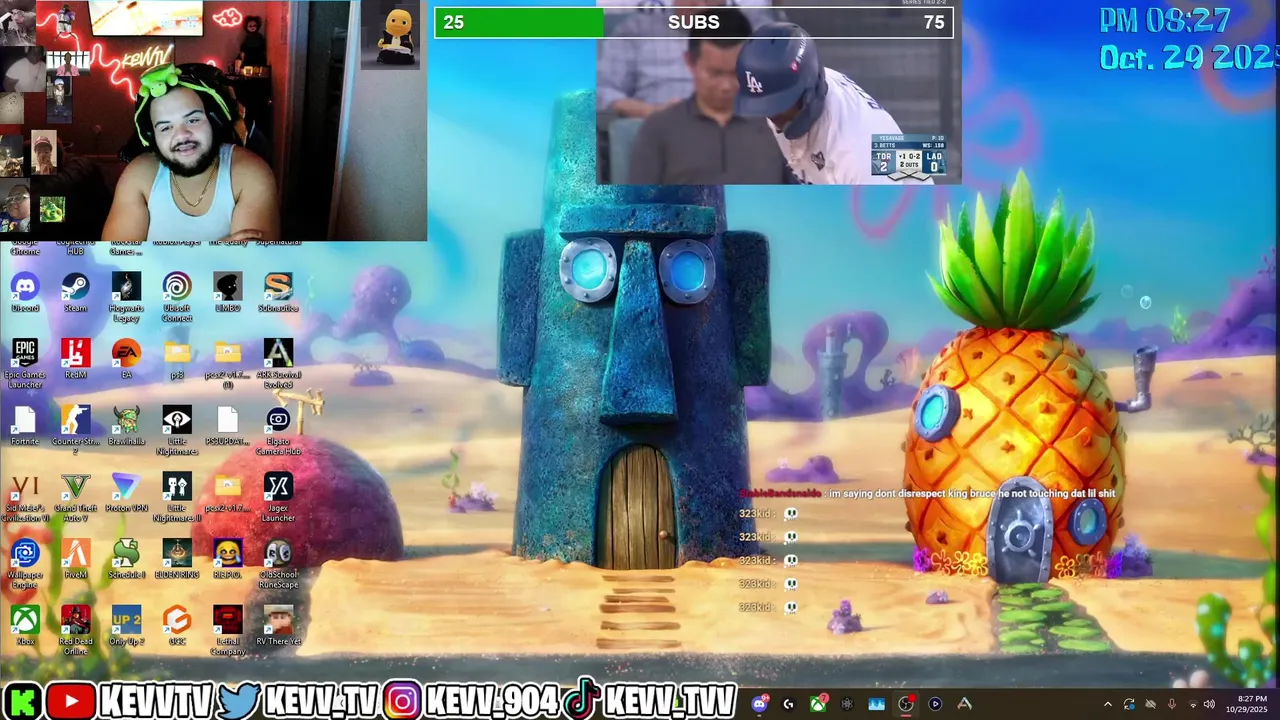Screen dimensions: 1280x720
Task: Click the SUBS goal progress bar
Action: click(x=694, y=22)
